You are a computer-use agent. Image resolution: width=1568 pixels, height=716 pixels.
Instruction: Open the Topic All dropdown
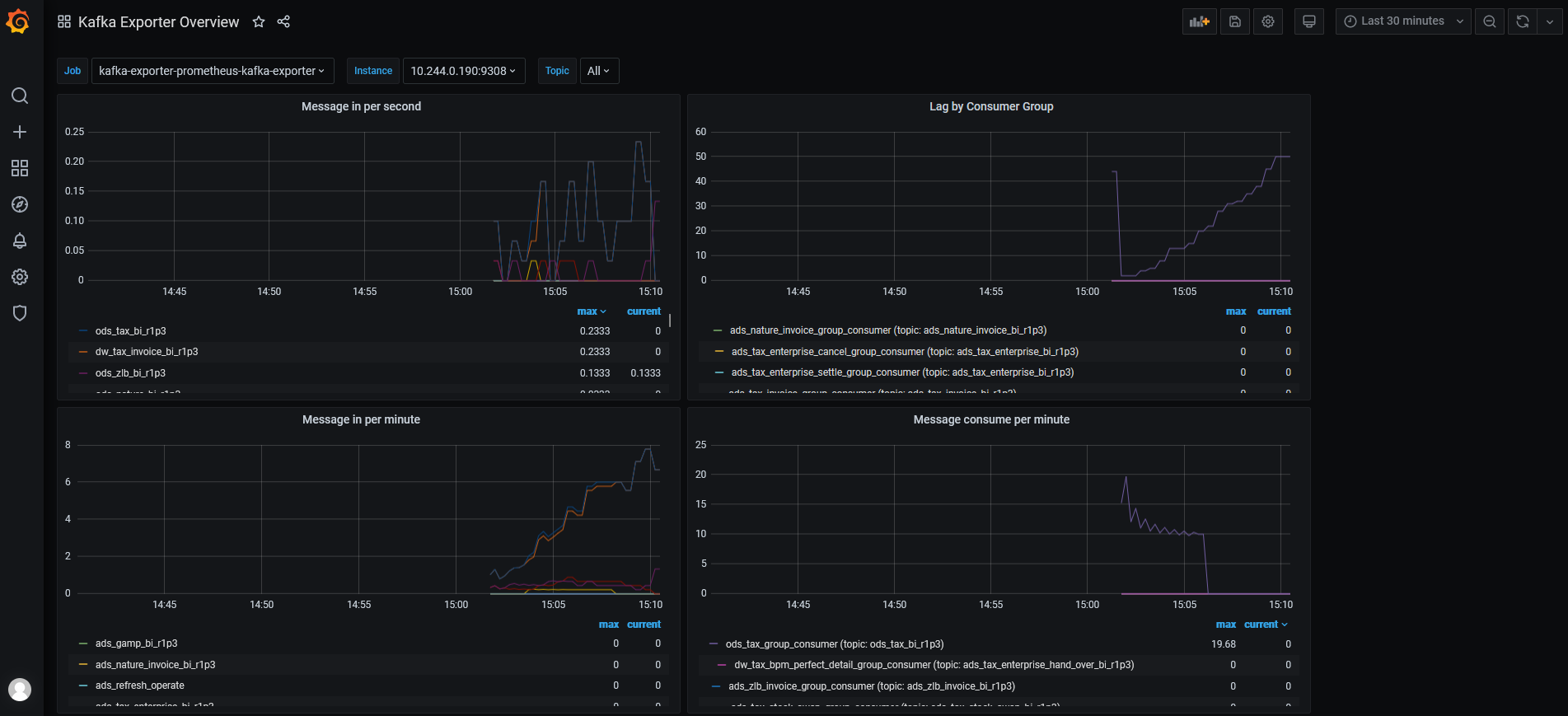pyautogui.click(x=599, y=71)
